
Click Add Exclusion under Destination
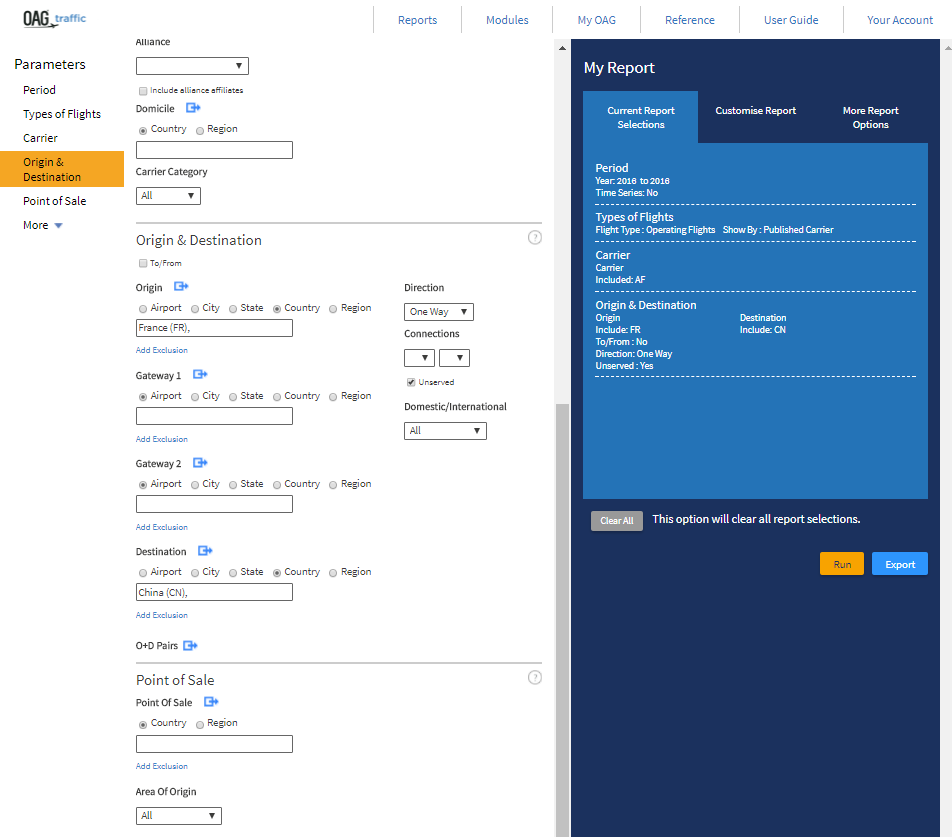coord(162,615)
